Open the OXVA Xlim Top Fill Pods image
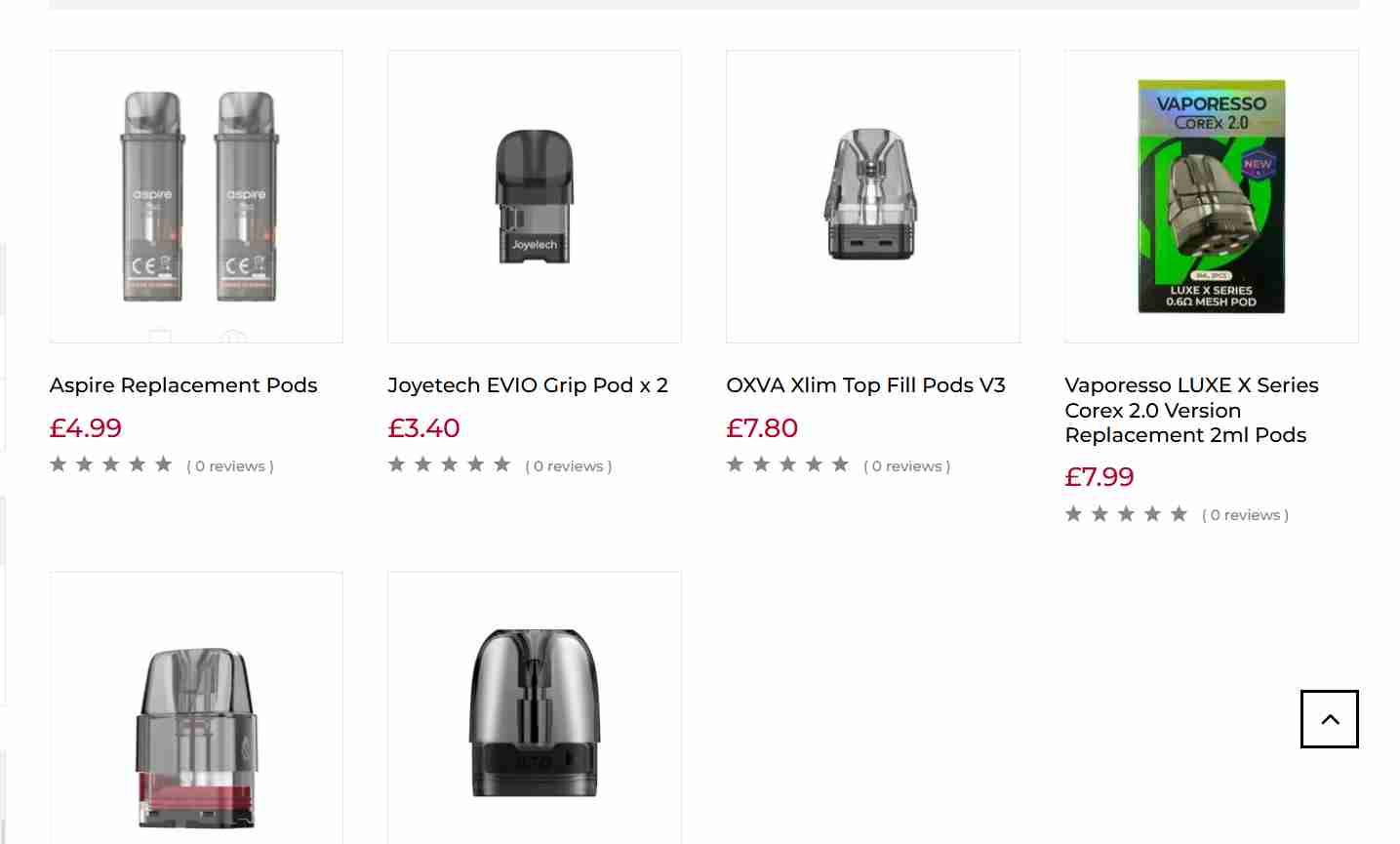Viewport: 1400px width, 844px height. click(x=872, y=196)
